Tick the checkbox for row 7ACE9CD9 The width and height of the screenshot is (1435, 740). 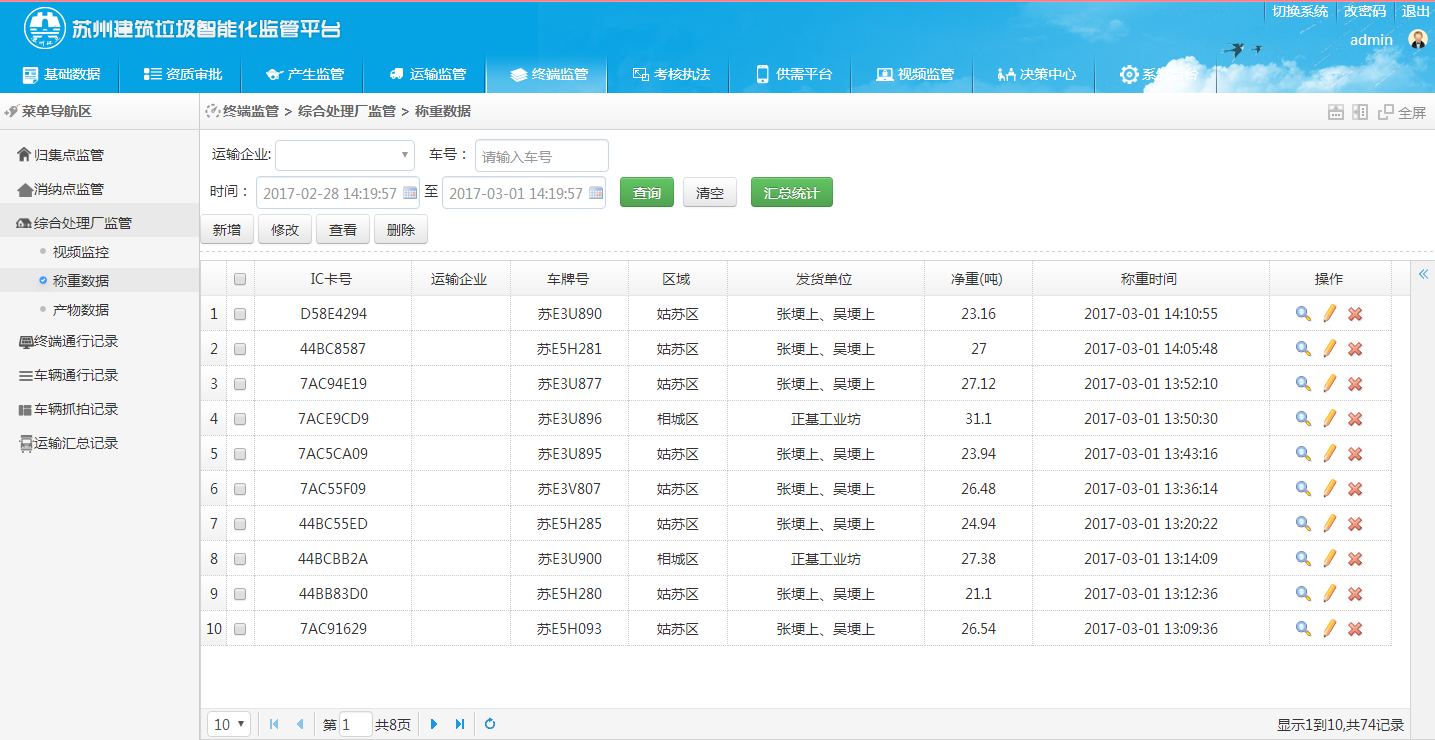(x=240, y=419)
